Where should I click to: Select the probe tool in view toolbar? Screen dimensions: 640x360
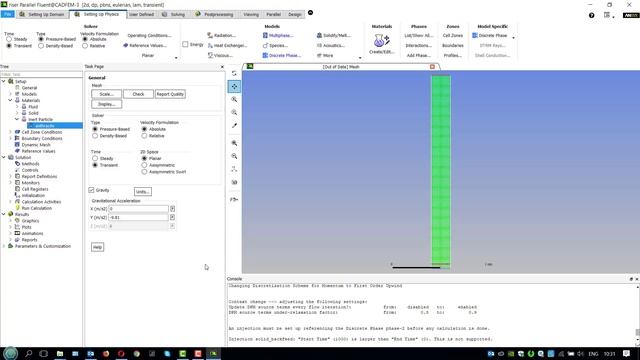234,126
